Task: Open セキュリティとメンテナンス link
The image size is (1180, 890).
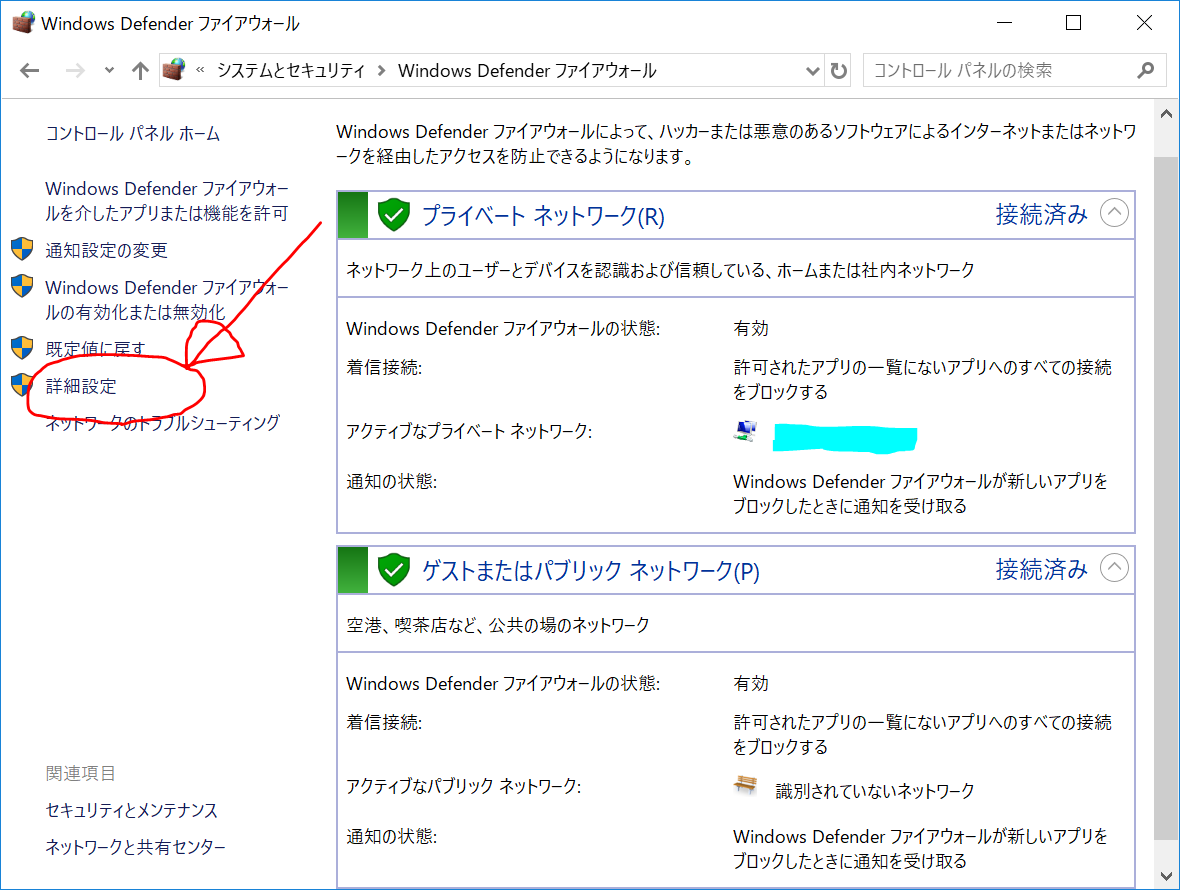Action: click(132, 810)
